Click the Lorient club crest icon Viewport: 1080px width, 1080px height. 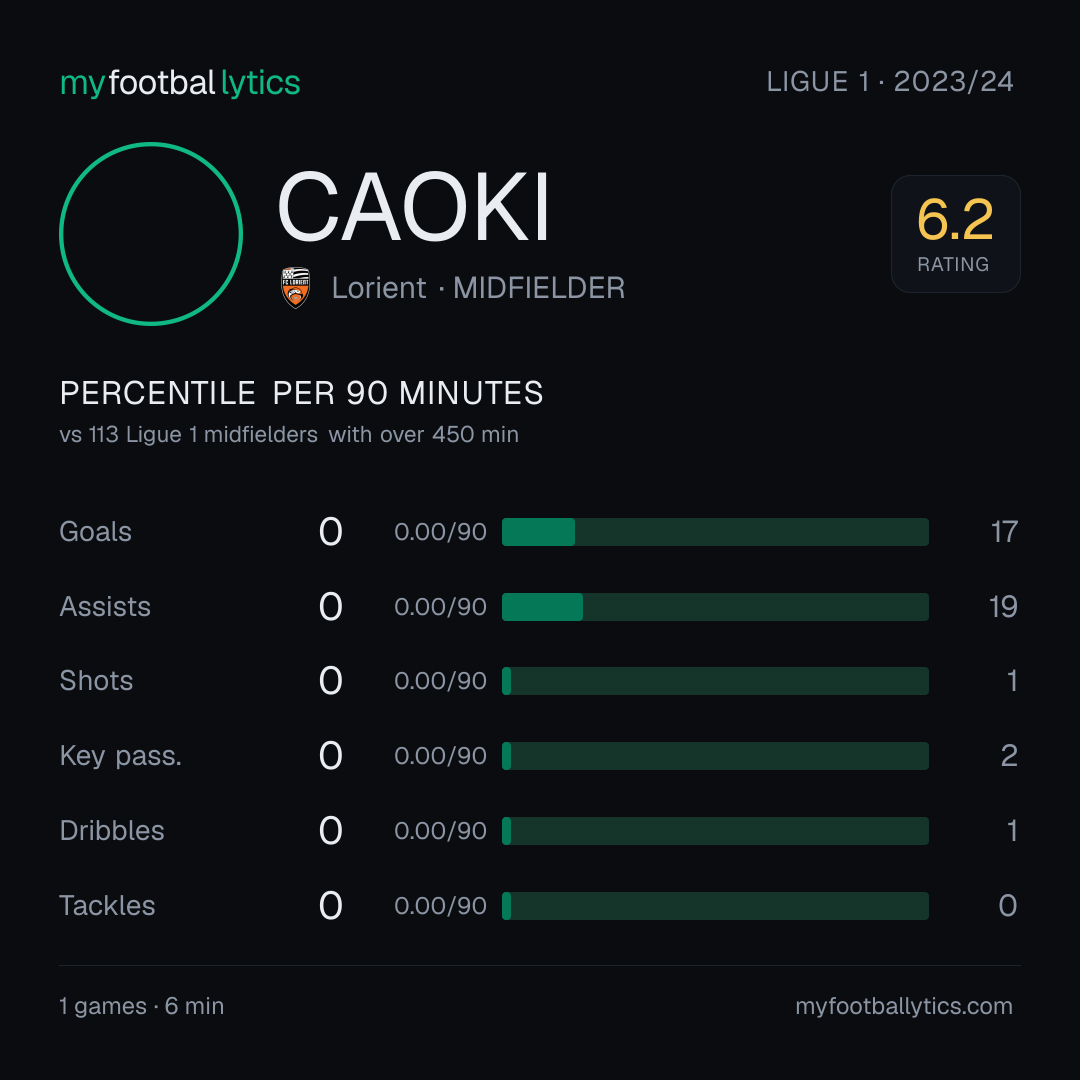[x=295, y=287]
